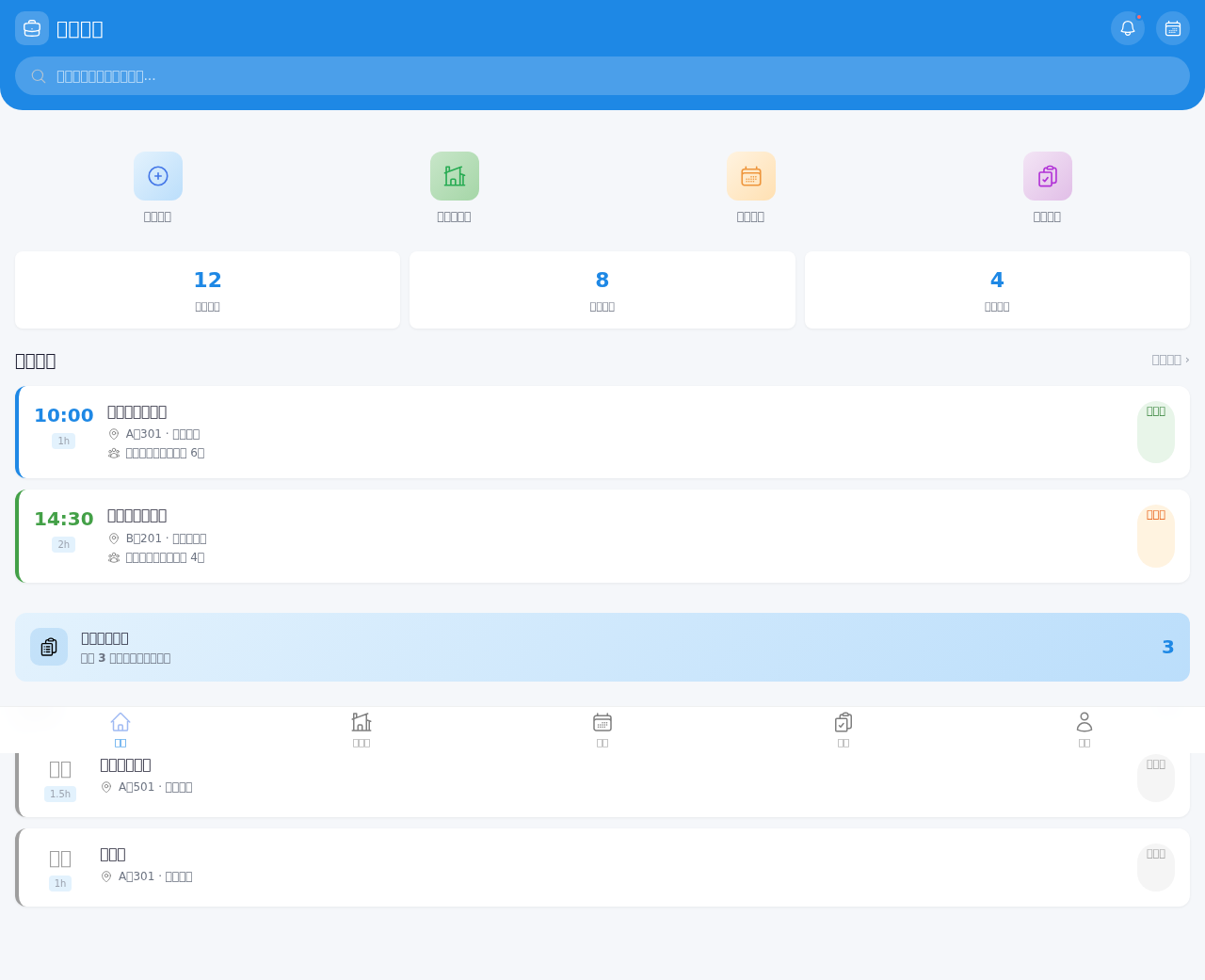Open the 10:00 meeting card title
The height and width of the screenshot is (980, 1205).
coord(137,411)
